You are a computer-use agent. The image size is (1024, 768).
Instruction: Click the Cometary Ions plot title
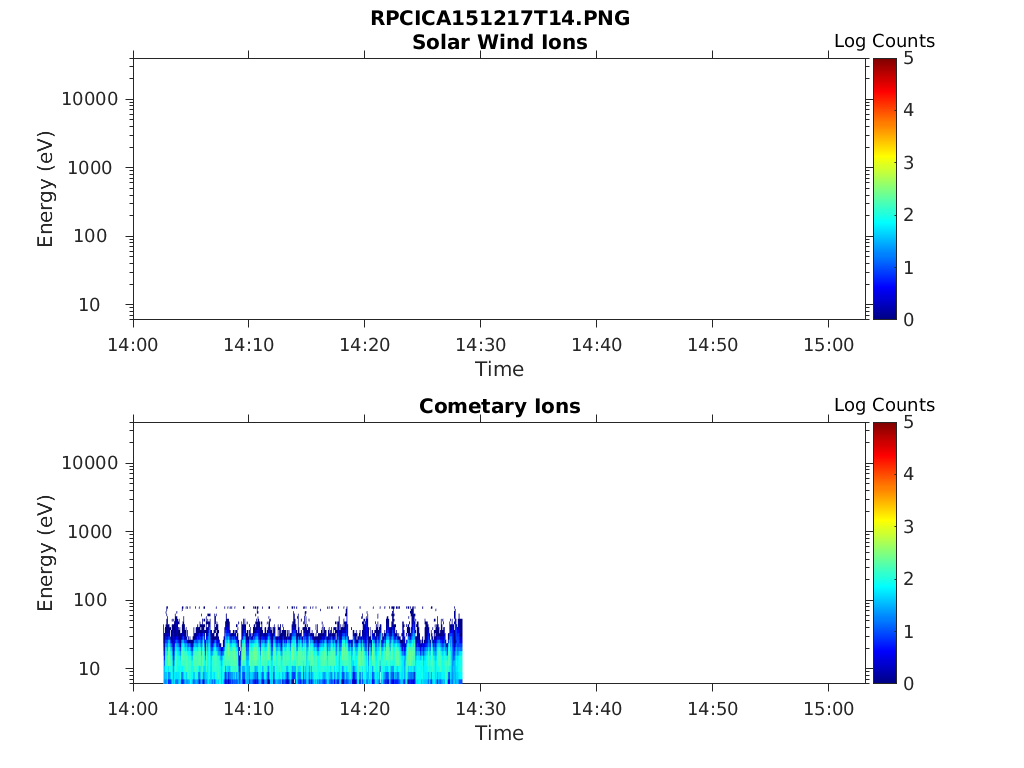pos(500,406)
